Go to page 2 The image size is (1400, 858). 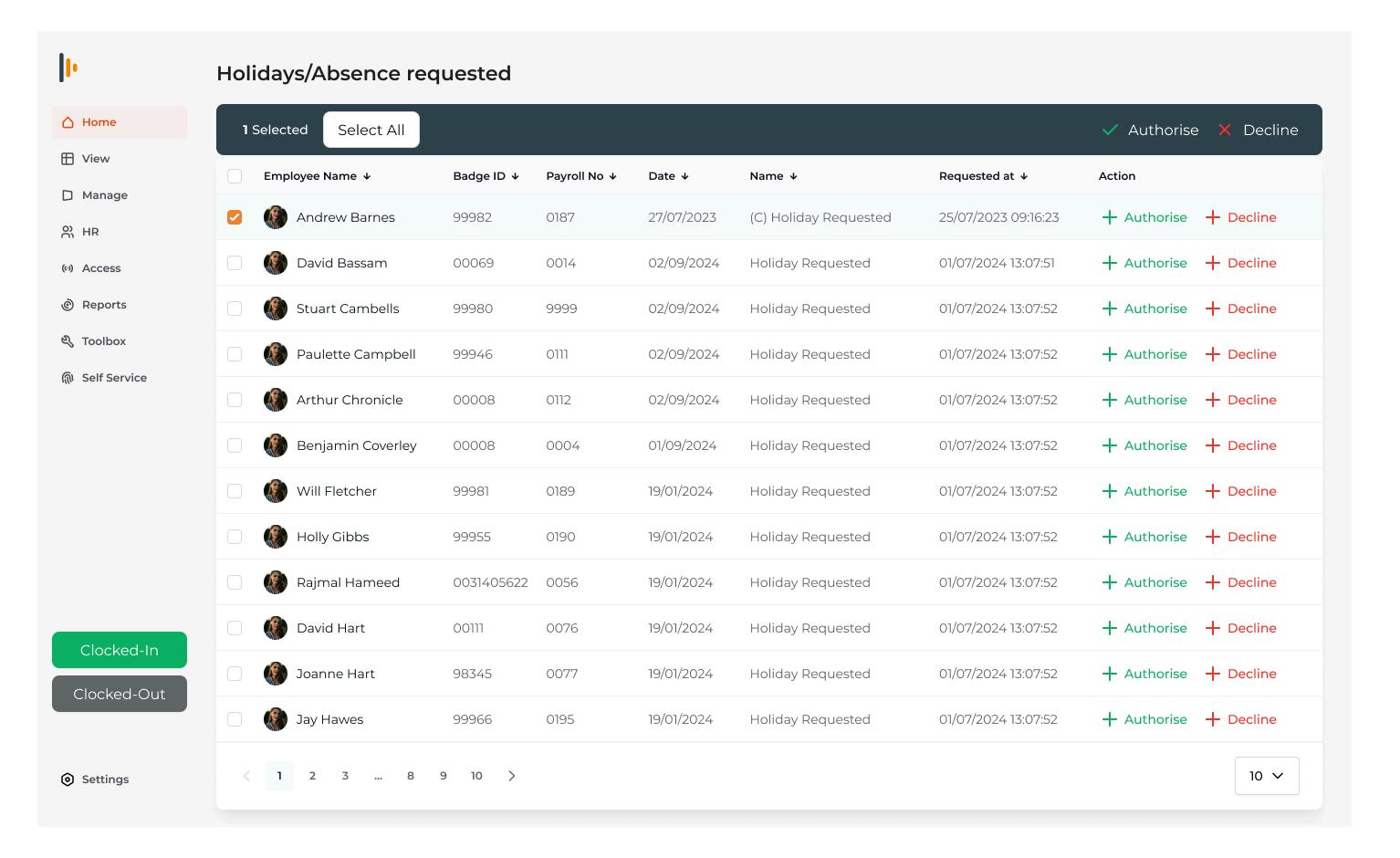tap(312, 776)
